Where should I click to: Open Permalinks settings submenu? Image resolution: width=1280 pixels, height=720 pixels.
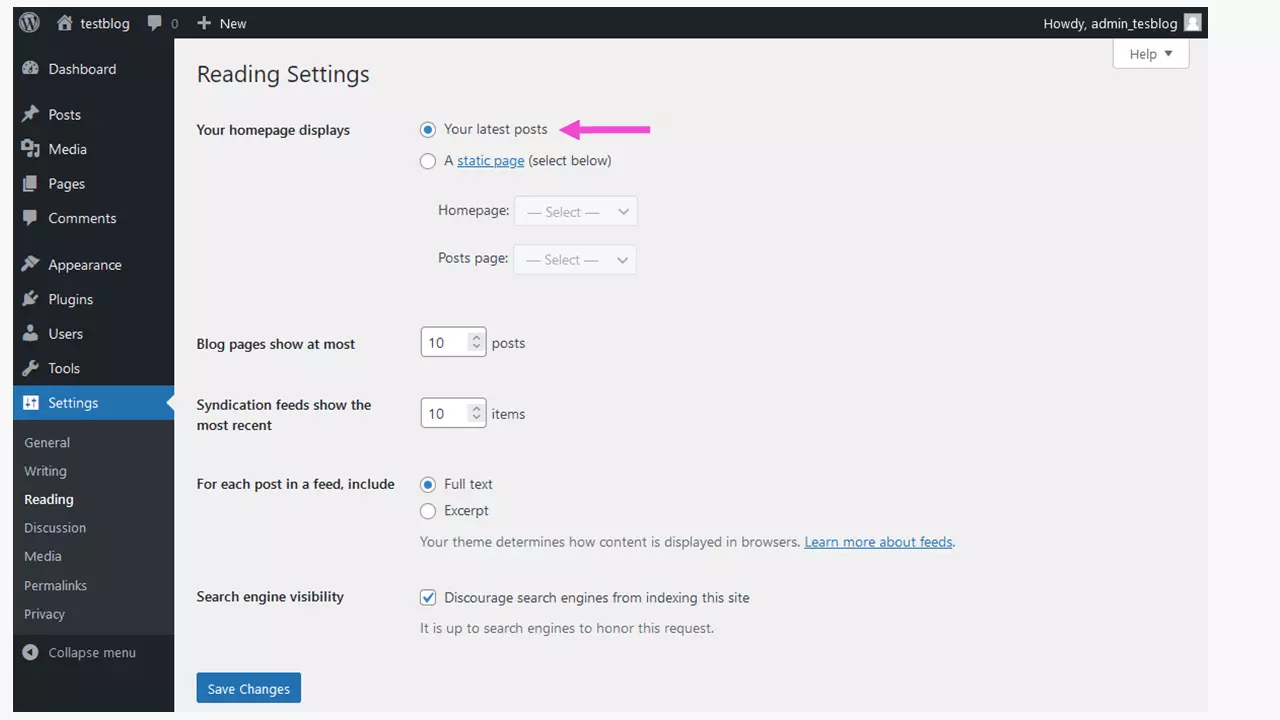coord(55,585)
